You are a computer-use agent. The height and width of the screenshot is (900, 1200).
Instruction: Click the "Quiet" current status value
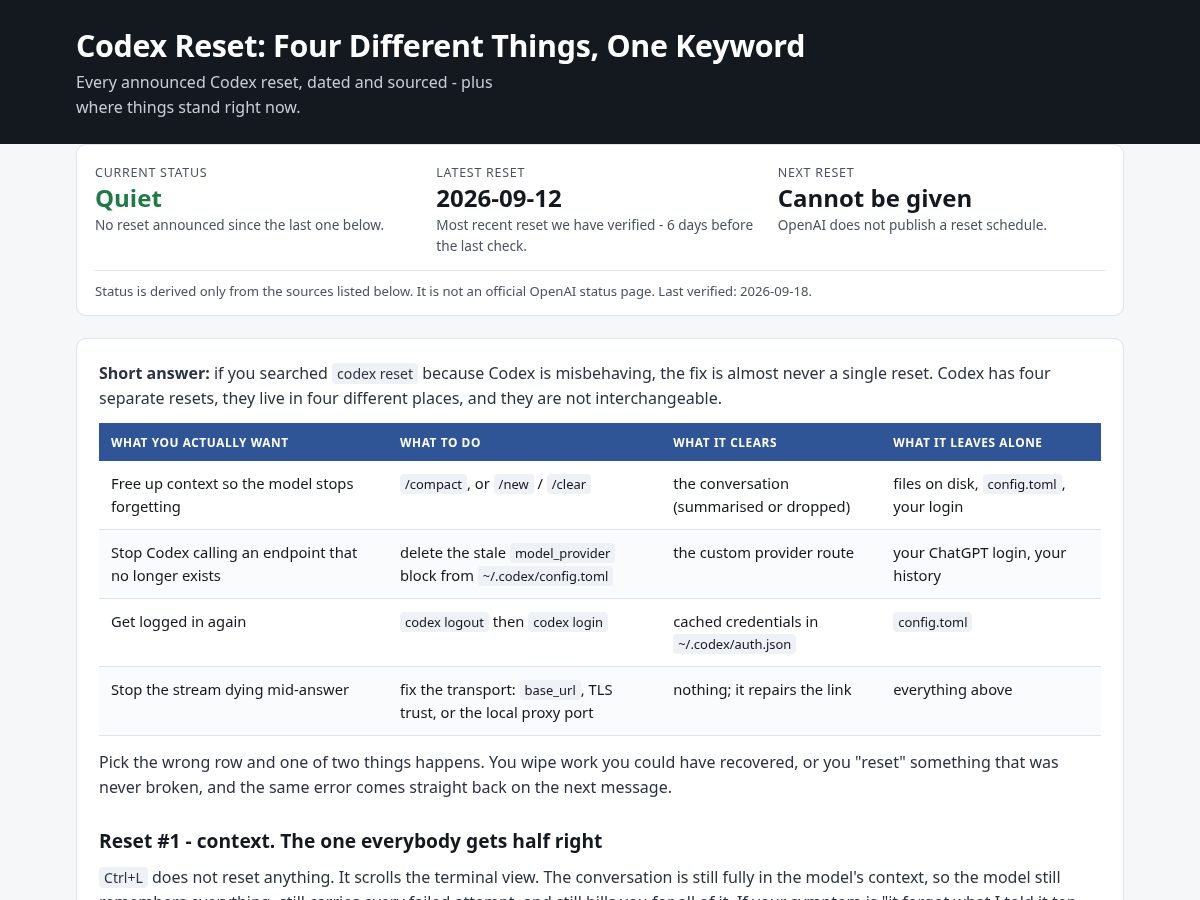[128, 198]
